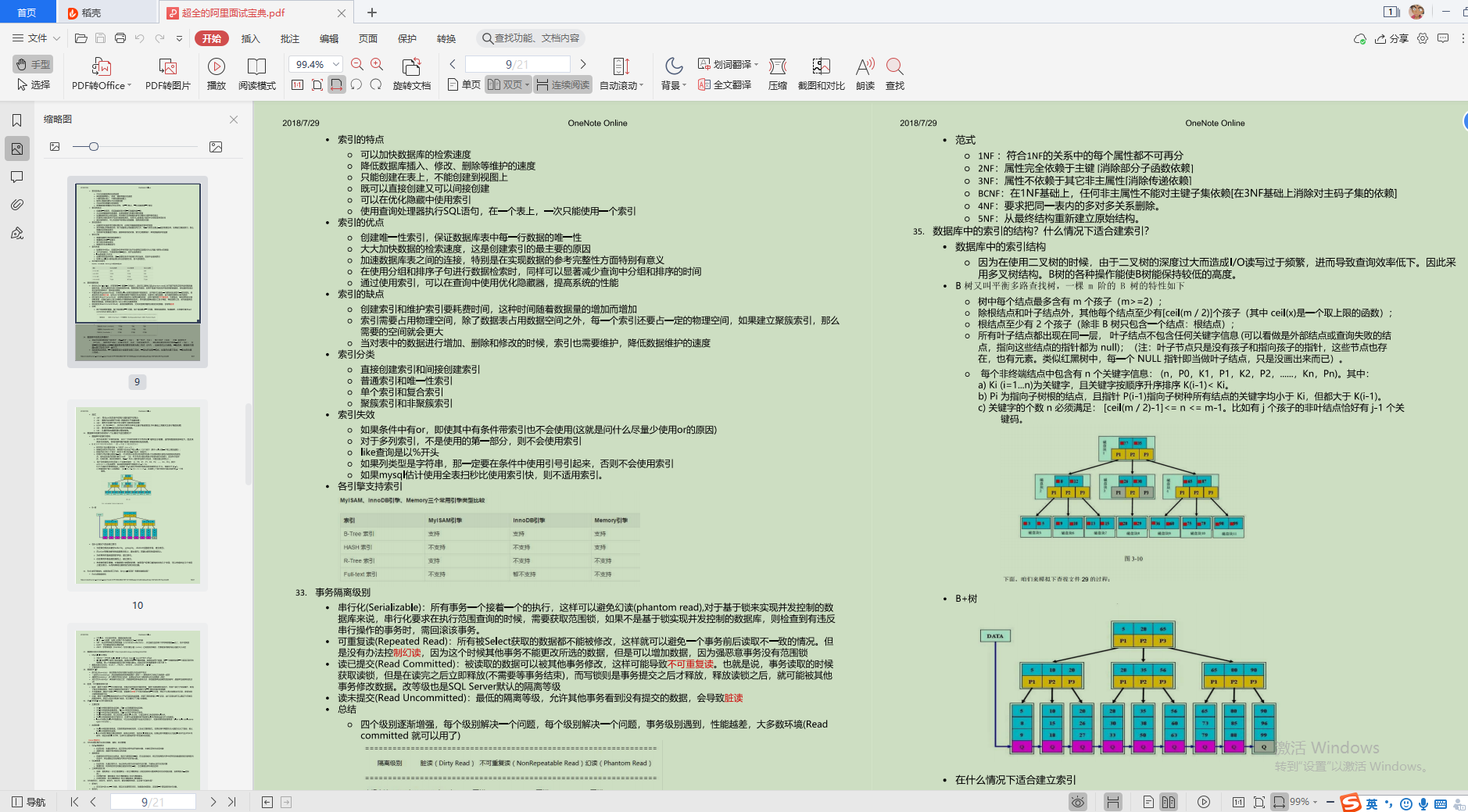
Task: Open PDF转Office conversion menu
Action: point(102,74)
